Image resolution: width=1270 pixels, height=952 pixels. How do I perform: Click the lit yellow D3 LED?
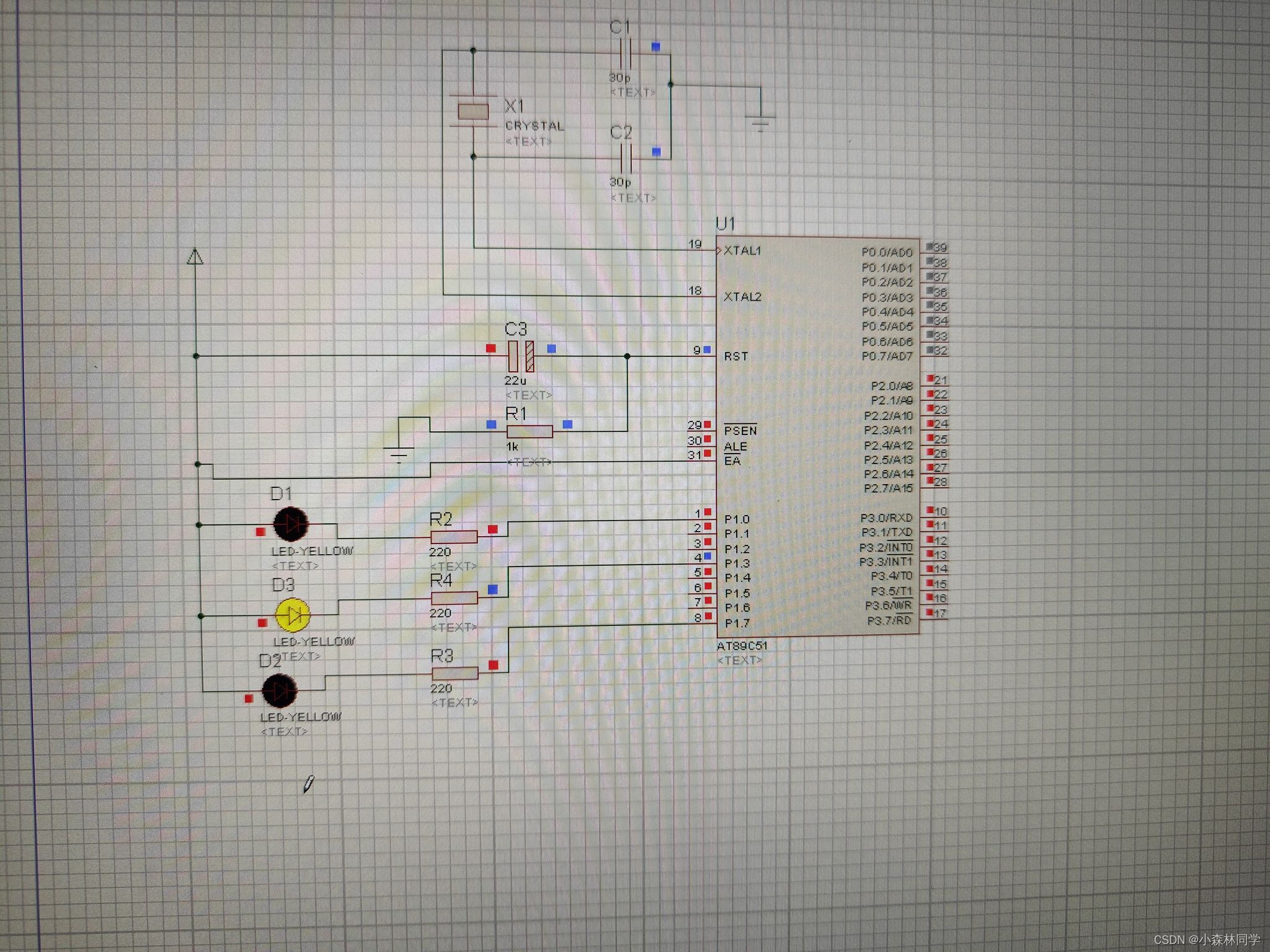[292, 615]
